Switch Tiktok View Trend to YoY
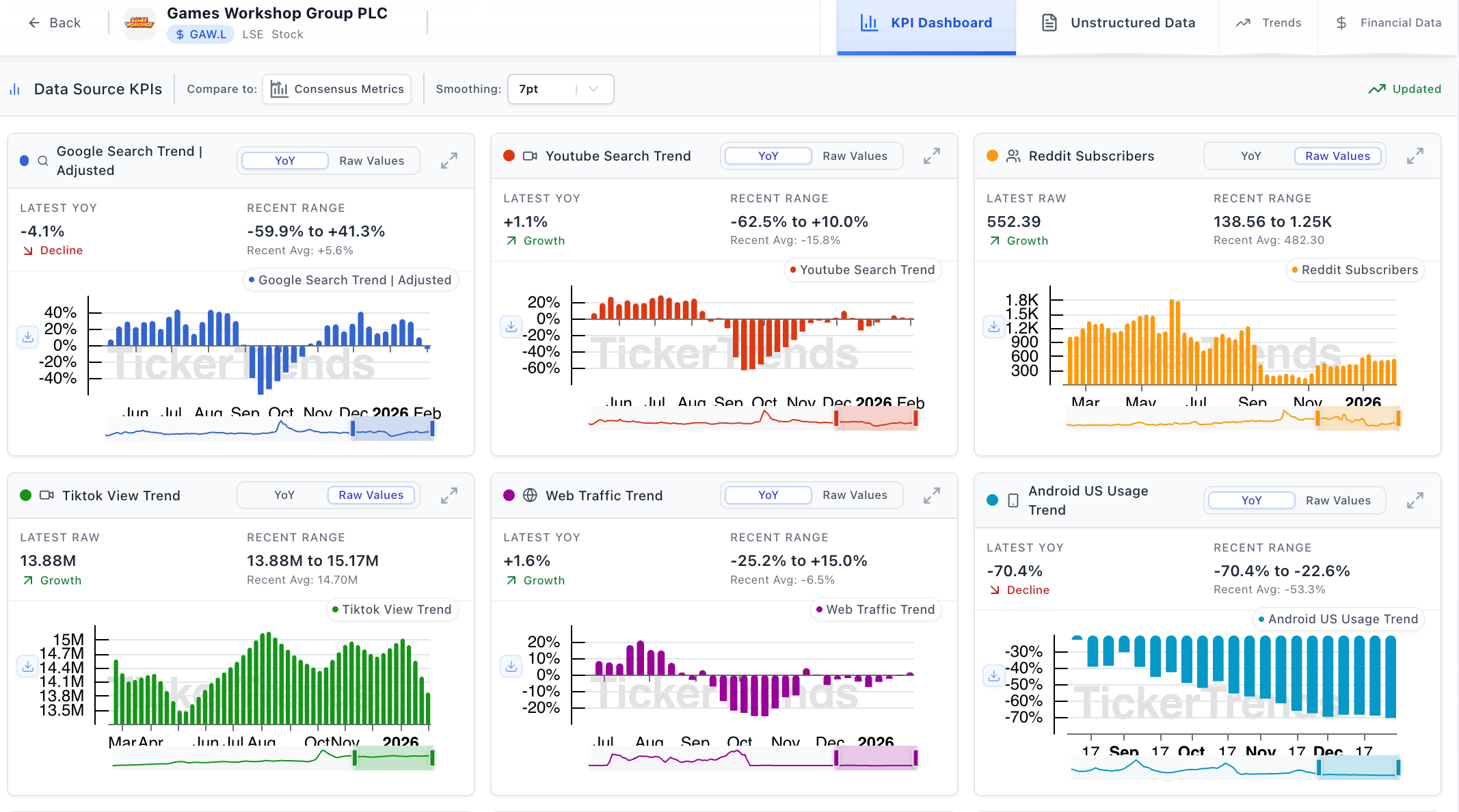Screen dimensions: 1459x812 click(x=284, y=496)
